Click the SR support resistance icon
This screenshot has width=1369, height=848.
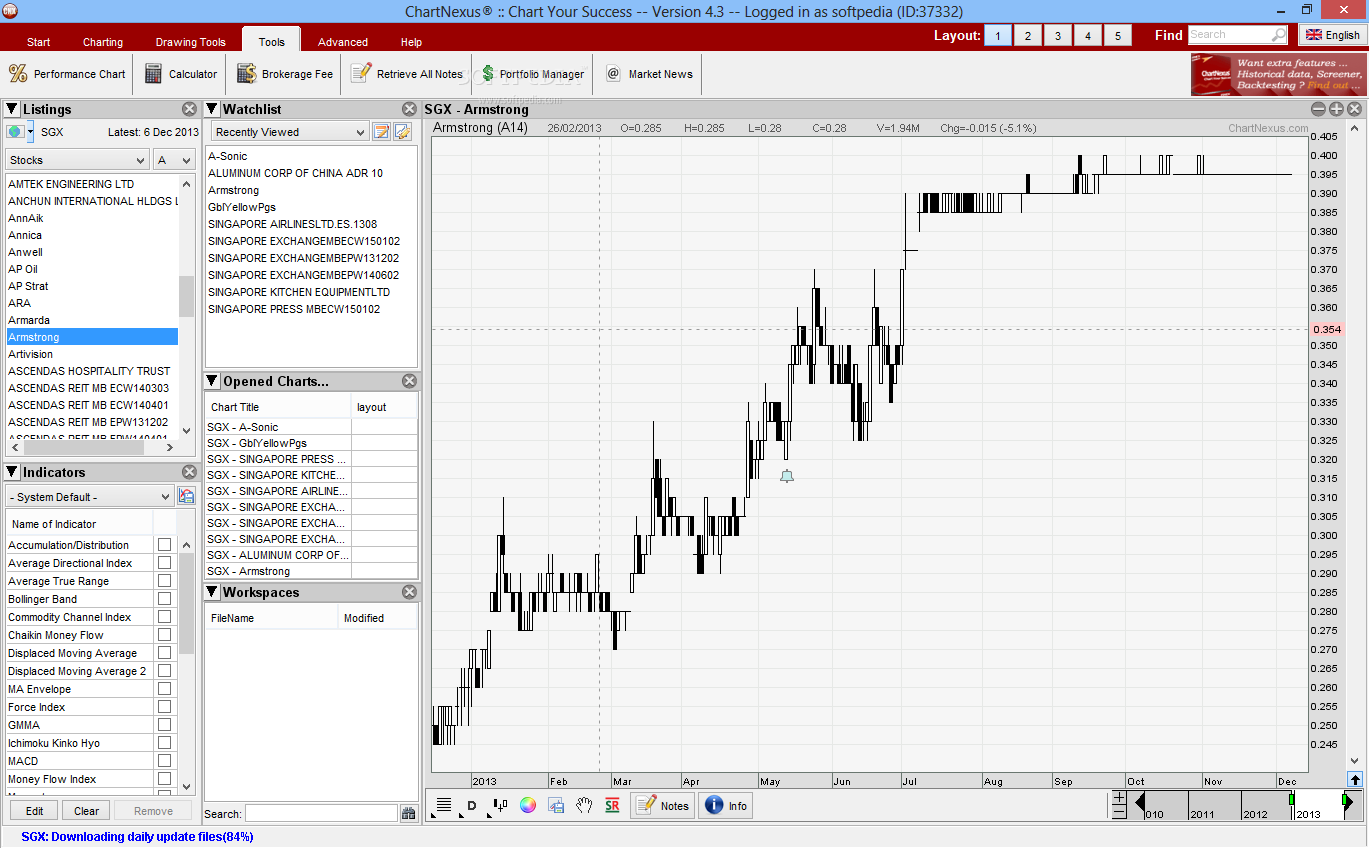tap(612, 805)
